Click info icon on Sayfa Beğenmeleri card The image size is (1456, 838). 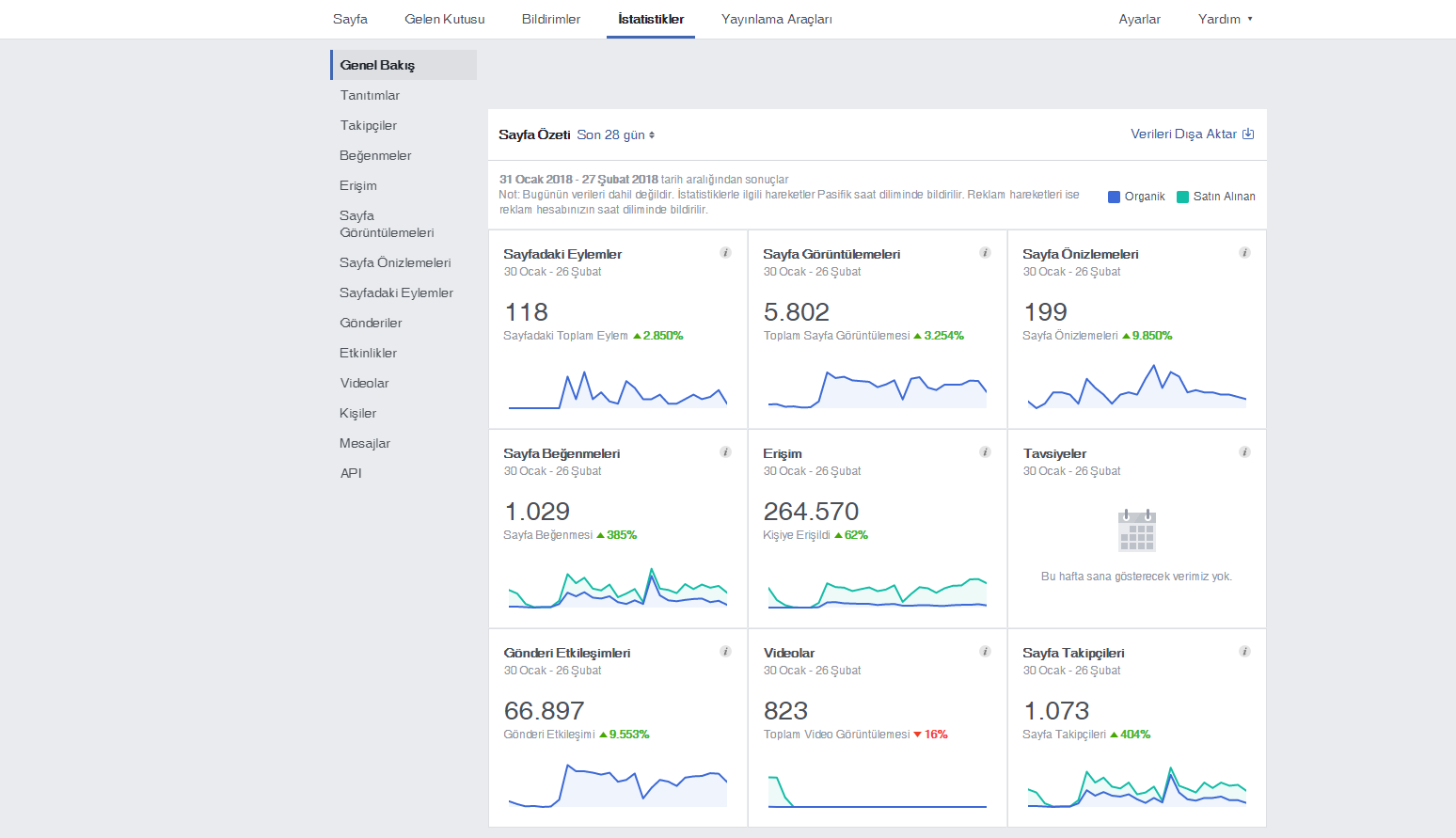pos(725,451)
